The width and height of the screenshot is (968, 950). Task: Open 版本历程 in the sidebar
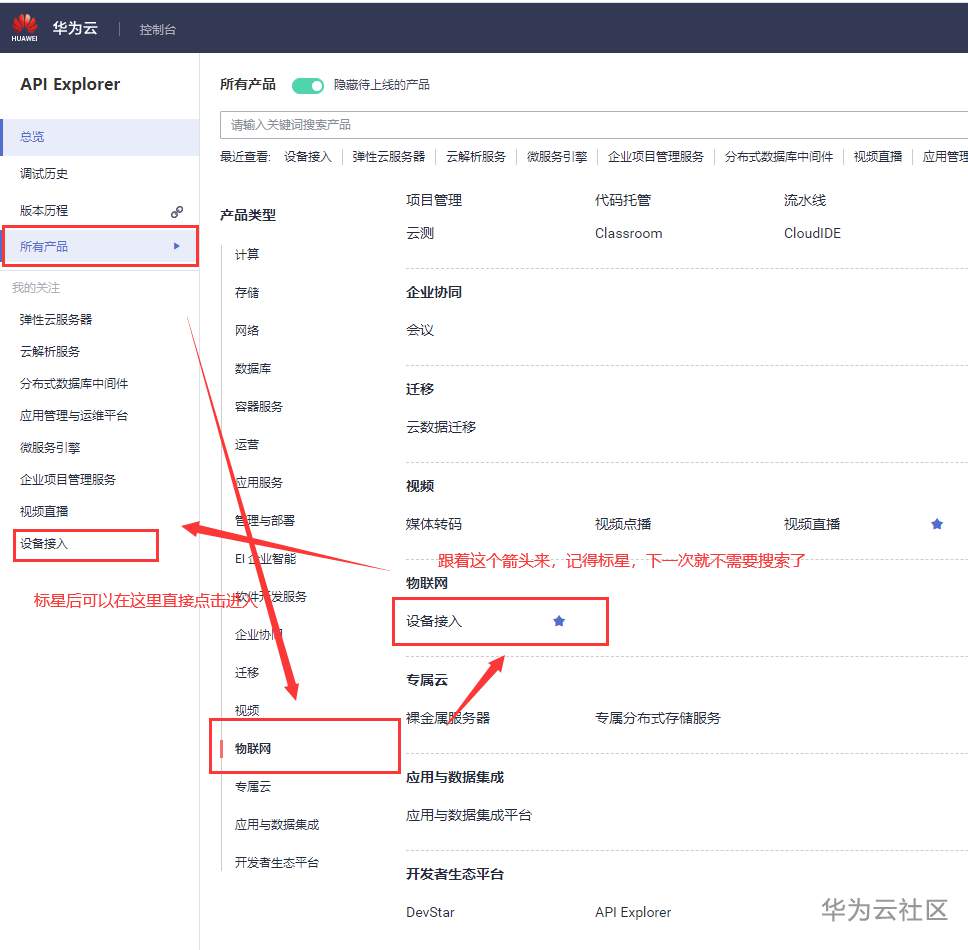tap(44, 210)
